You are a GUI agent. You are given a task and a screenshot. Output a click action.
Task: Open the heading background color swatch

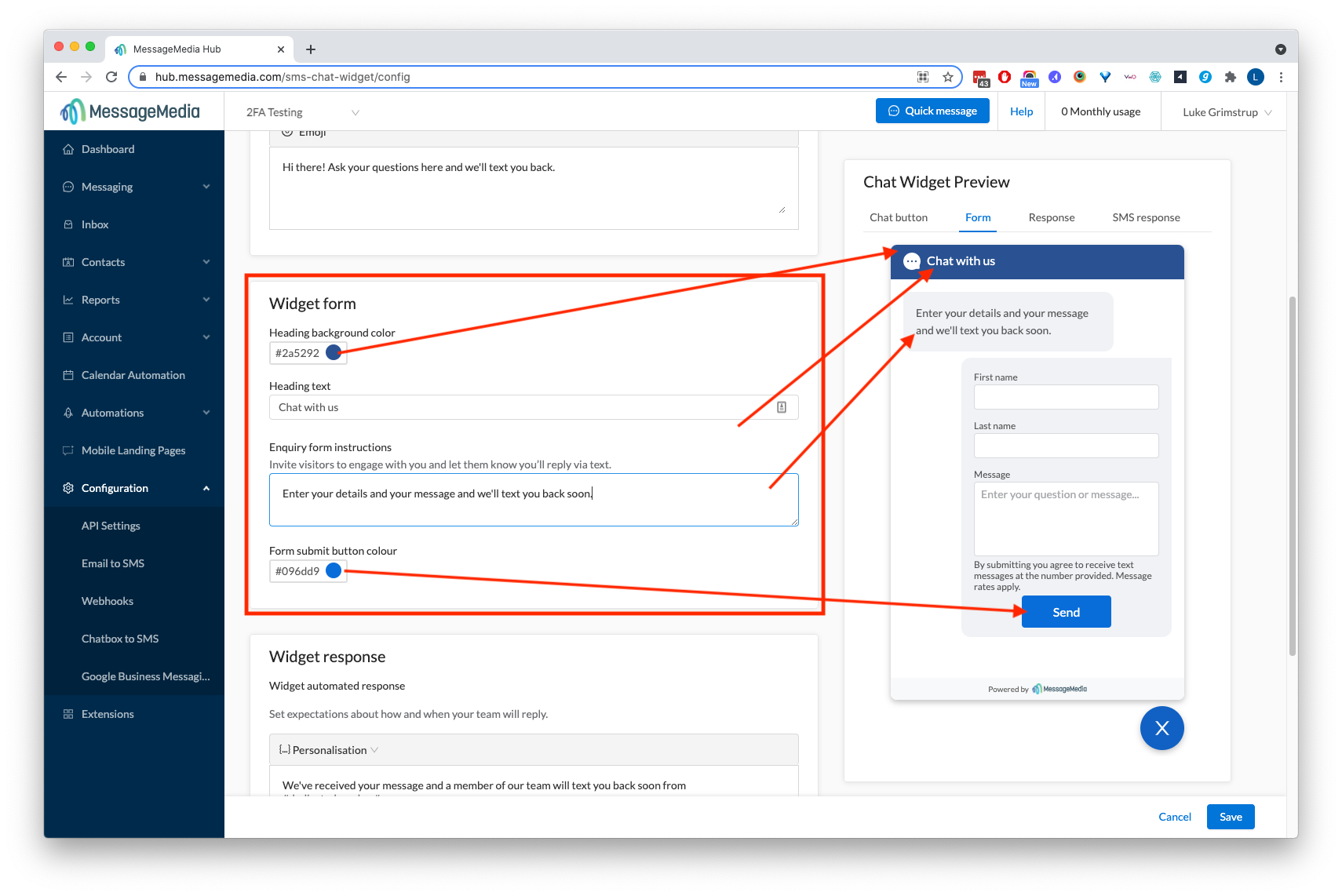pyautogui.click(x=334, y=352)
